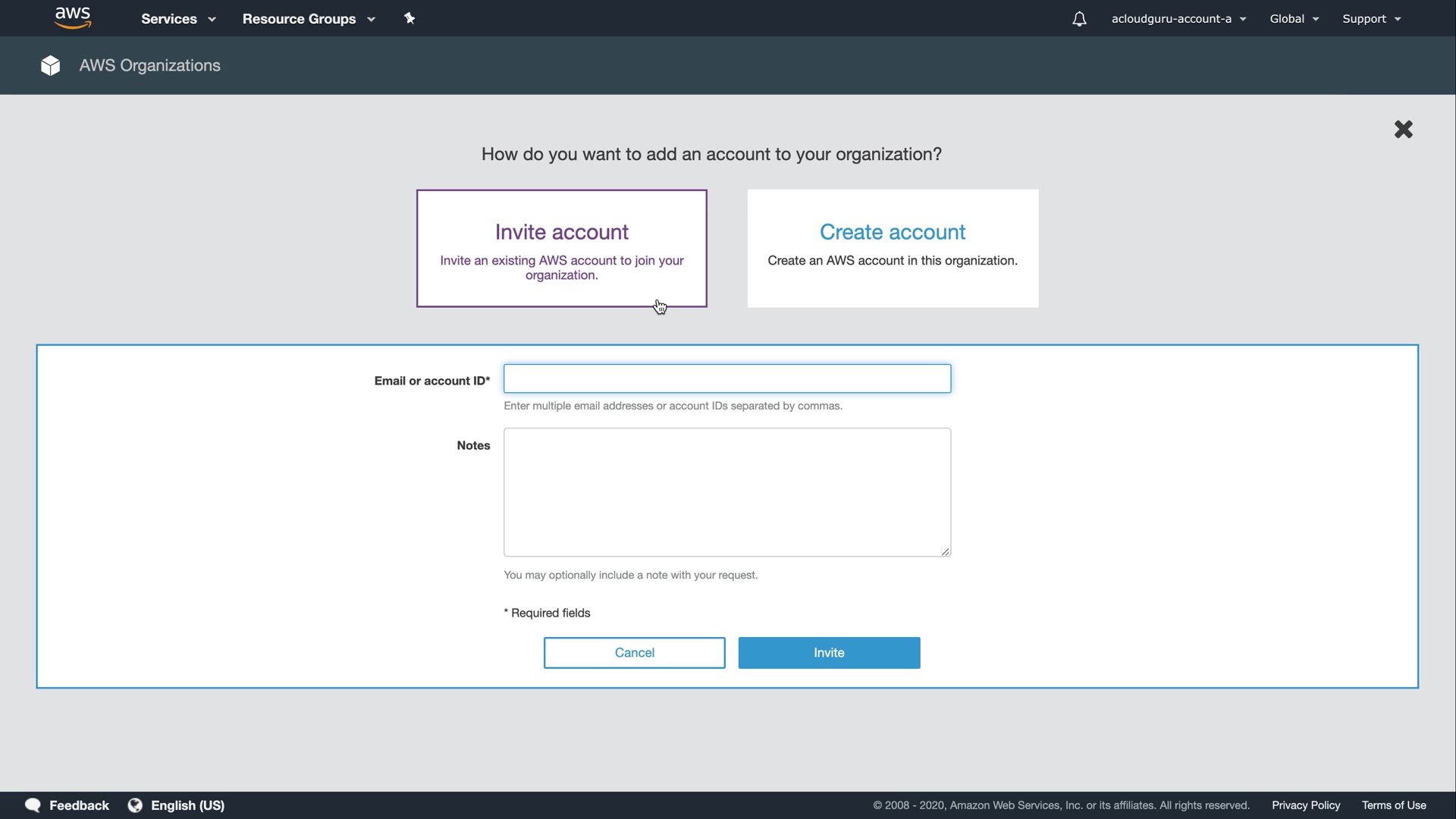
Task: Click the Feedback speech bubble icon
Action: (x=33, y=805)
